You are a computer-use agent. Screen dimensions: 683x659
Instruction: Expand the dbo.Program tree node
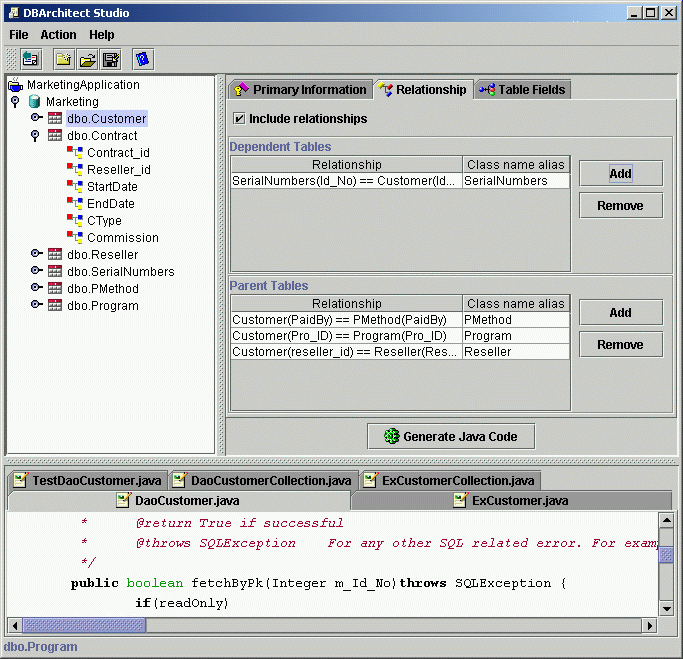point(37,304)
